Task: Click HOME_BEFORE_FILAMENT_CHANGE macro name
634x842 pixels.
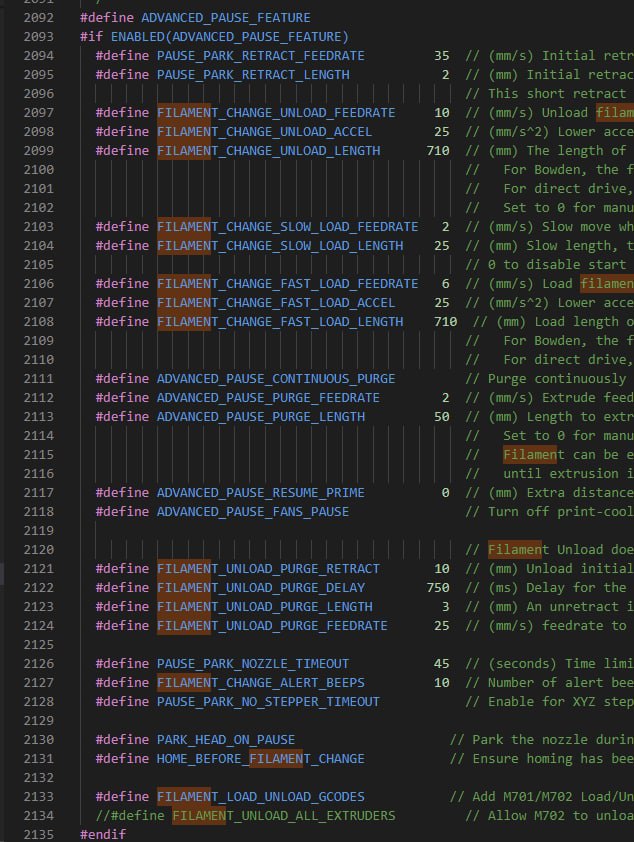Action: (260, 759)
